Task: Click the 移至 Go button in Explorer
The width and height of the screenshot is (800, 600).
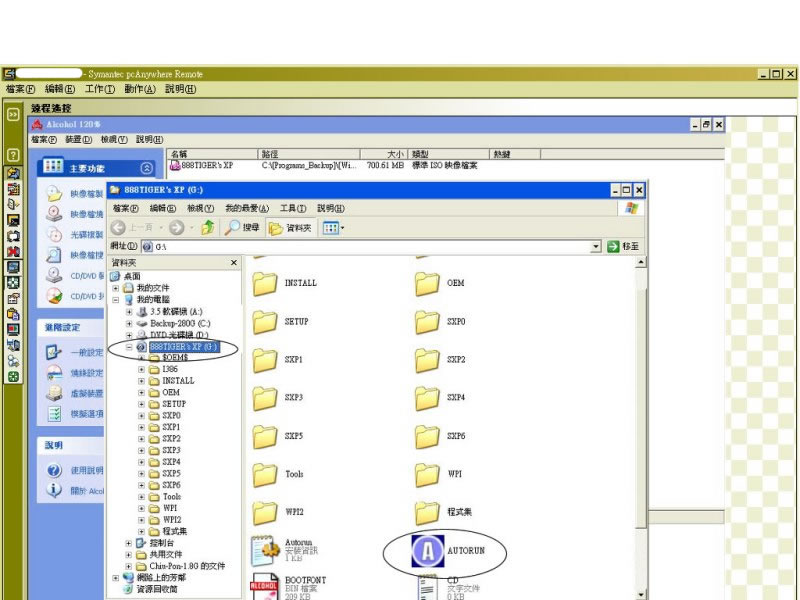Action: point(623,247)
